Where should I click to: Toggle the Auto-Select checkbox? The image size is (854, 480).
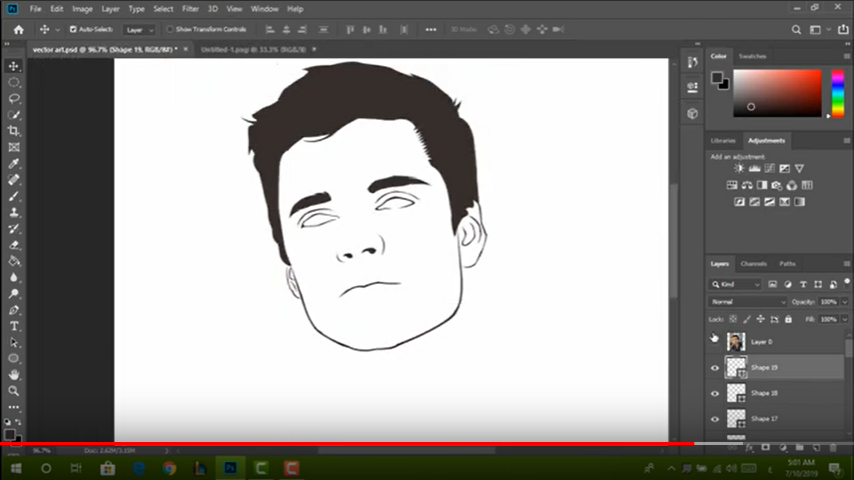click(73, 29)
